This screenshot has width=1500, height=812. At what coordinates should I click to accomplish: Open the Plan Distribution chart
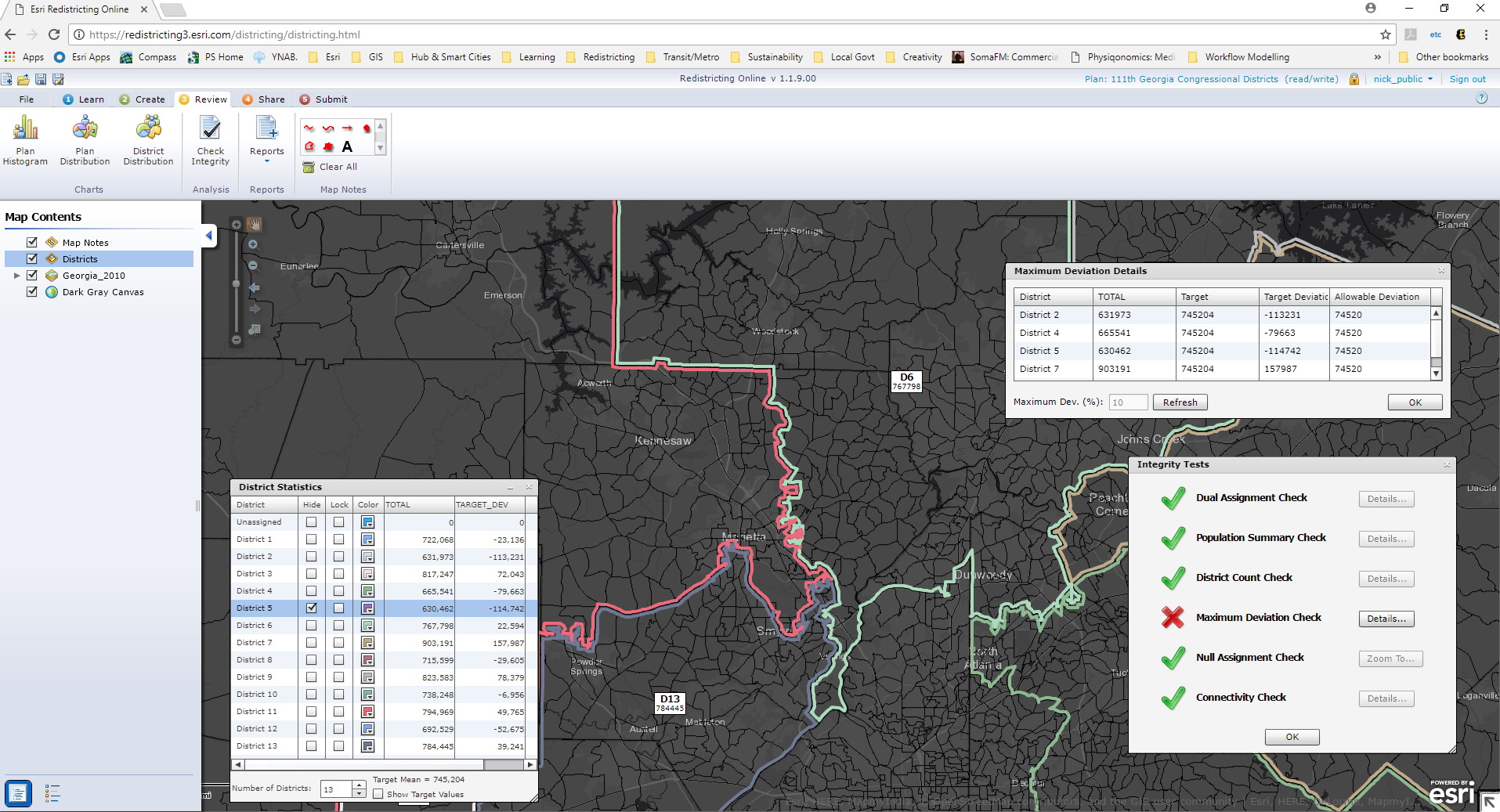coord(85,141)
